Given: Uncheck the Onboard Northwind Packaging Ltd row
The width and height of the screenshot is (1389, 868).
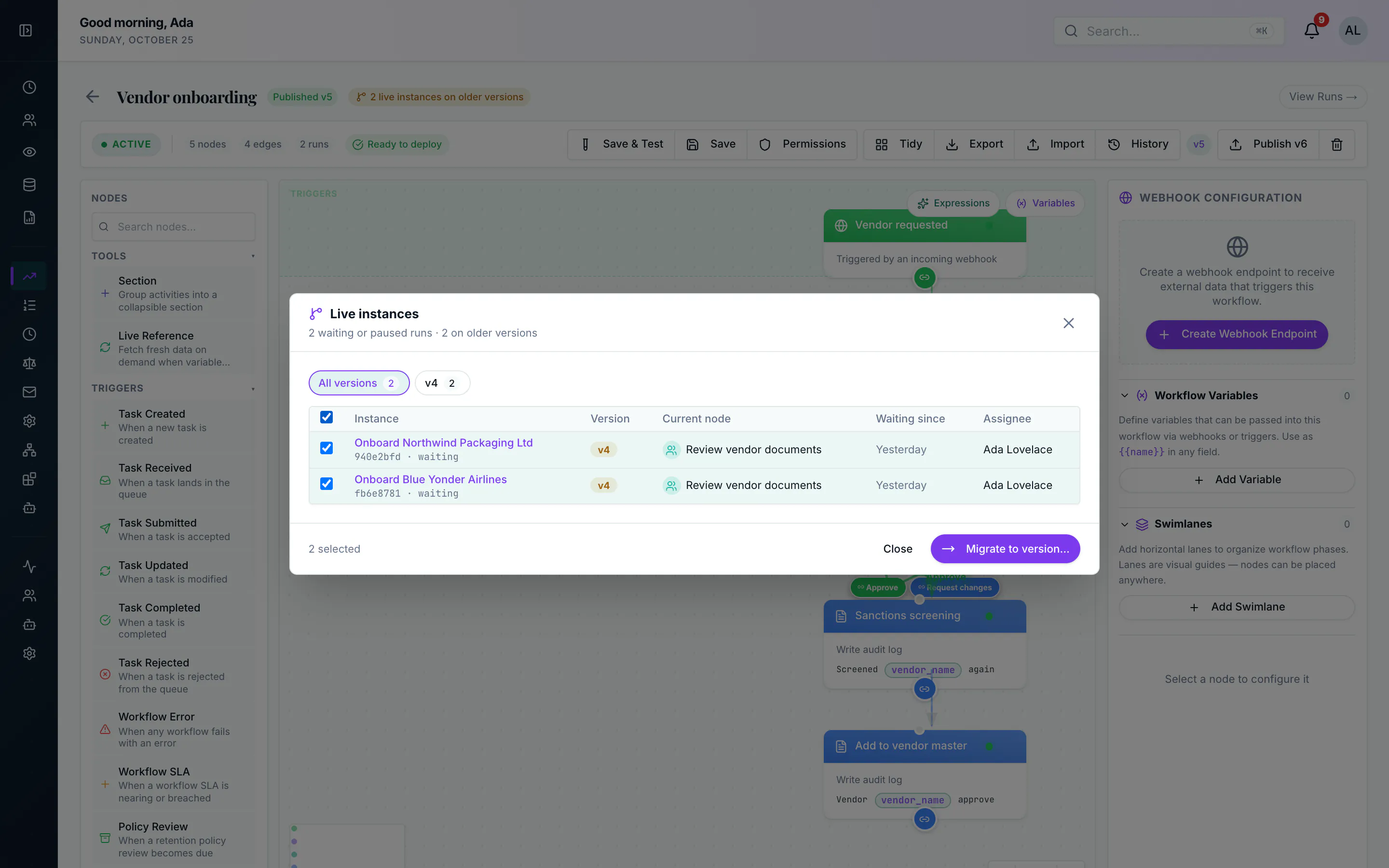Looking at the screenshot, I should tap(326, 448).
